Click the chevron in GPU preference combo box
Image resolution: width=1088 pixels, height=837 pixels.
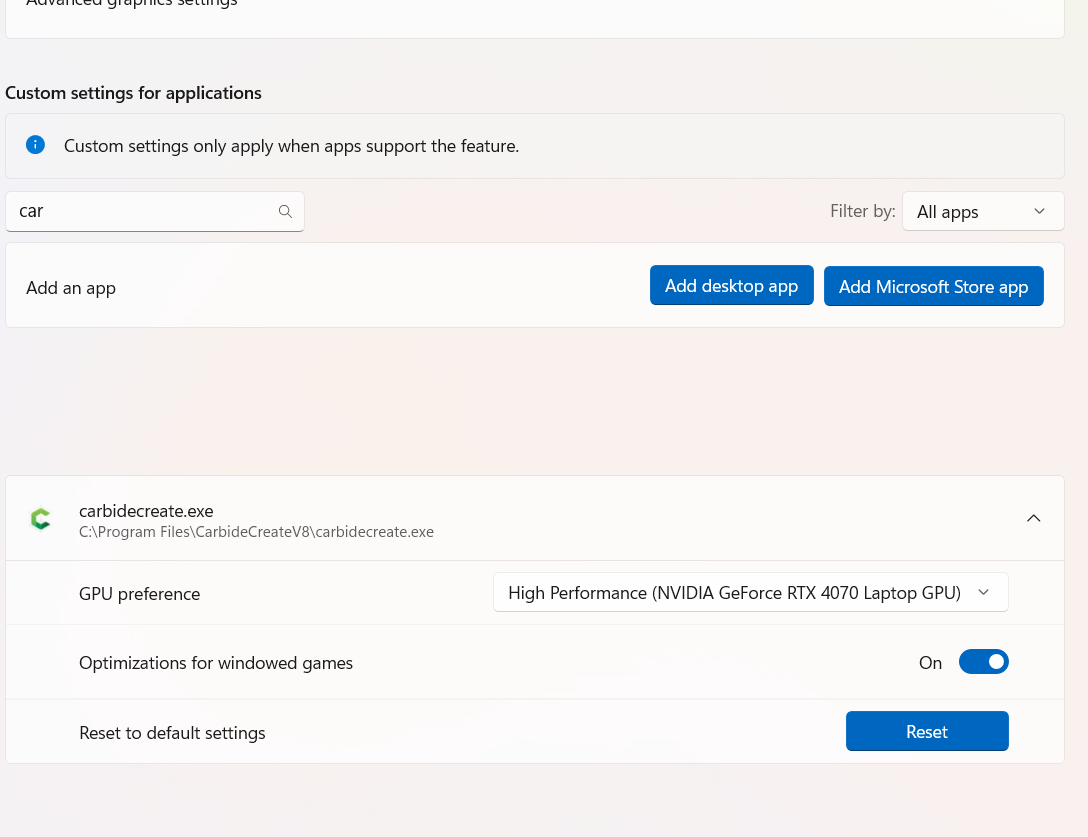point(983,593)
